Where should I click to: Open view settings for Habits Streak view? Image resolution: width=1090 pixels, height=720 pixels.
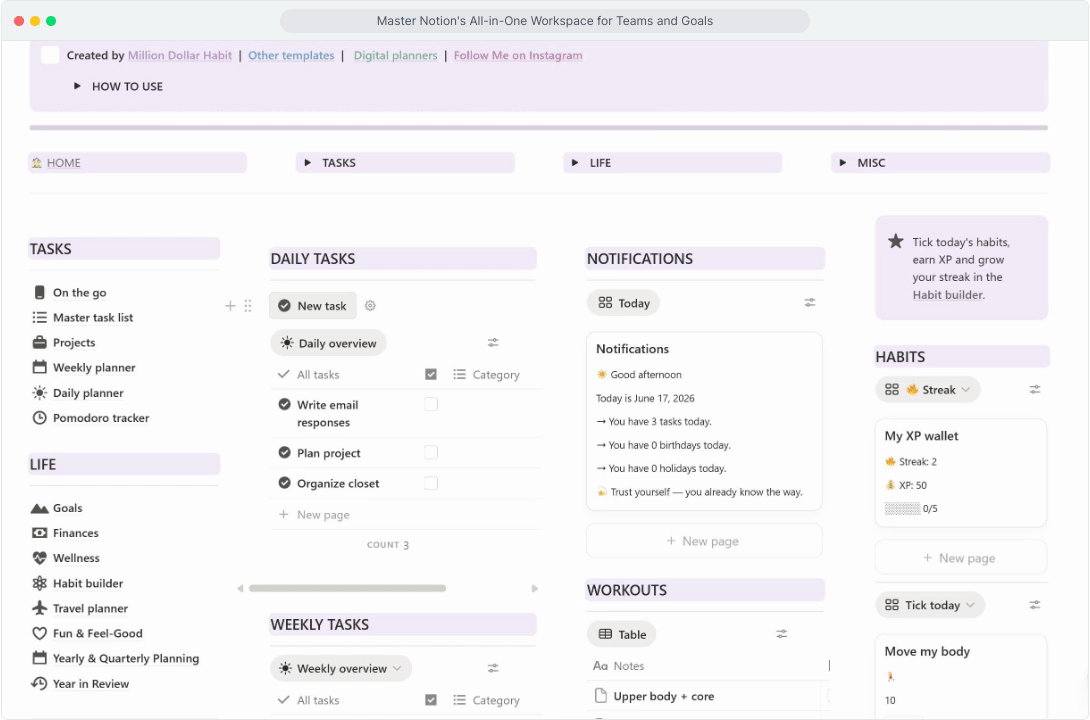[x=1035, y=390]
